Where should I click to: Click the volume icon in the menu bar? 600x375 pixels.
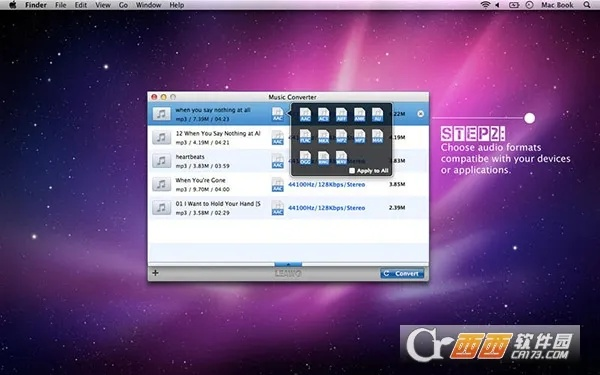coord(497,5)
